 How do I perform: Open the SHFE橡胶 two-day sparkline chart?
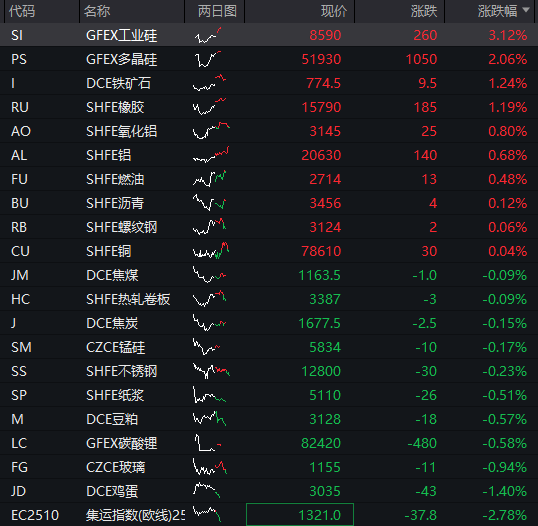[209, 107]
